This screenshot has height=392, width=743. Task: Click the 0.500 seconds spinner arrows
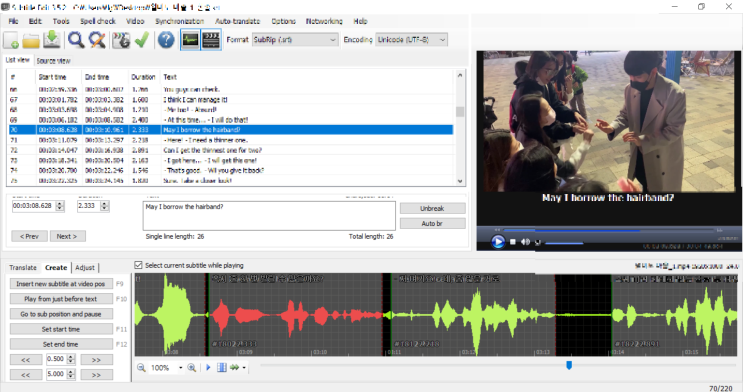(x=71, y=359)
